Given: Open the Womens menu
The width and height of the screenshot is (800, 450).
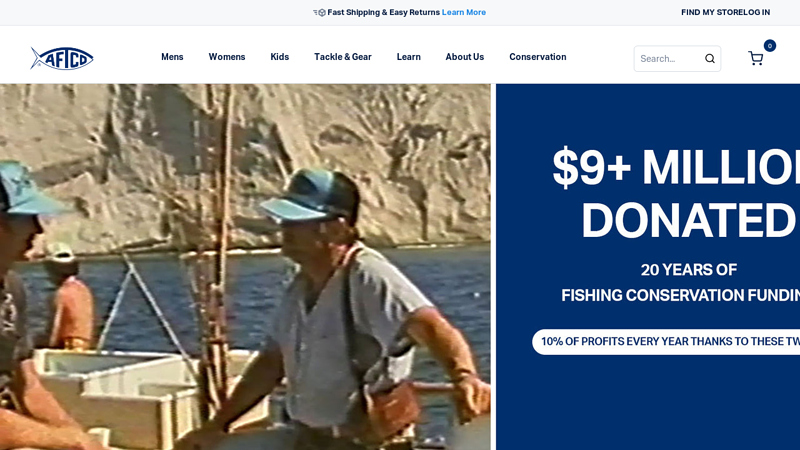Looking at the screenshot, I should [x=227, y=57].
